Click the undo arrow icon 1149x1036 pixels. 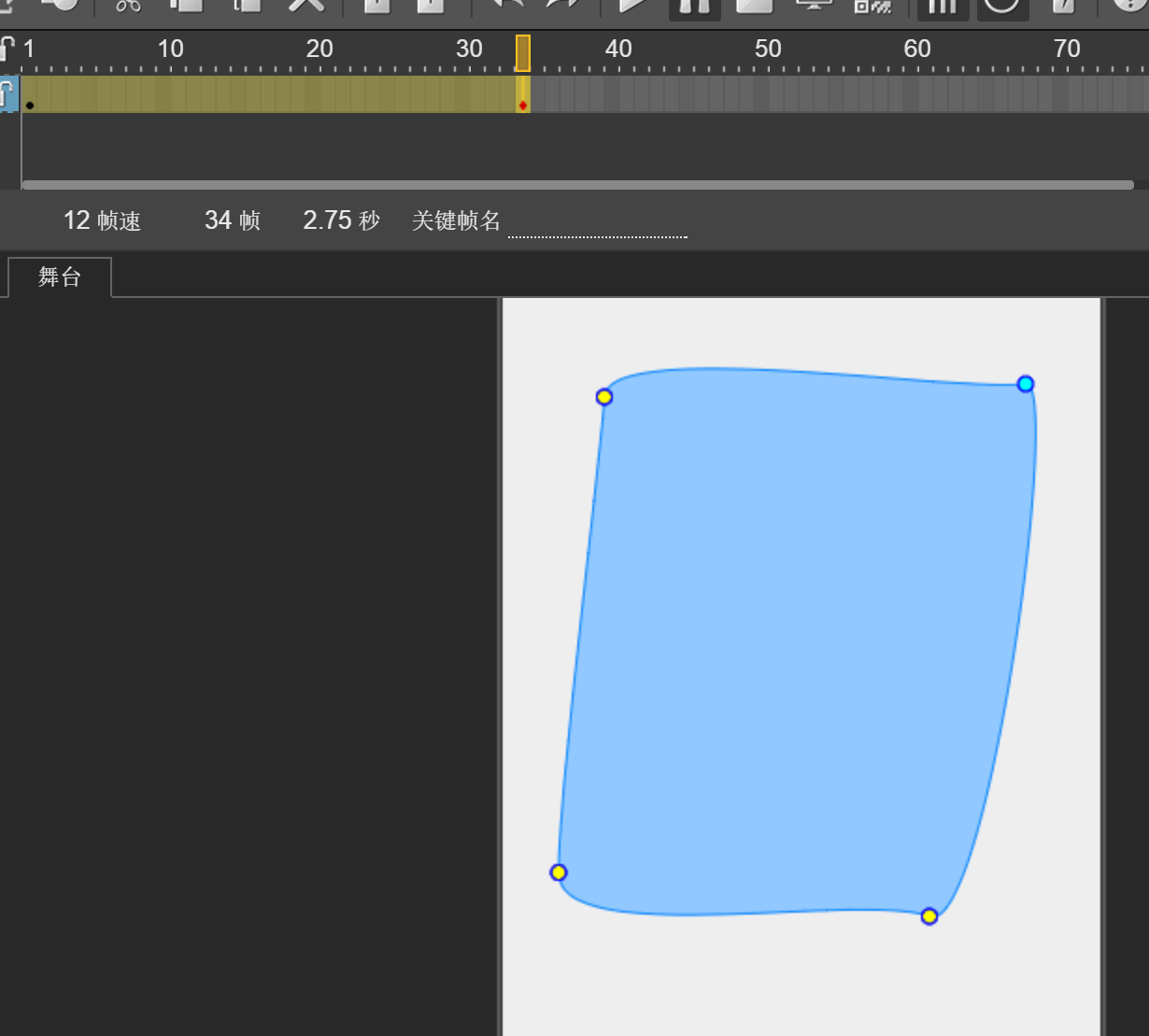[x=506, y=5]
